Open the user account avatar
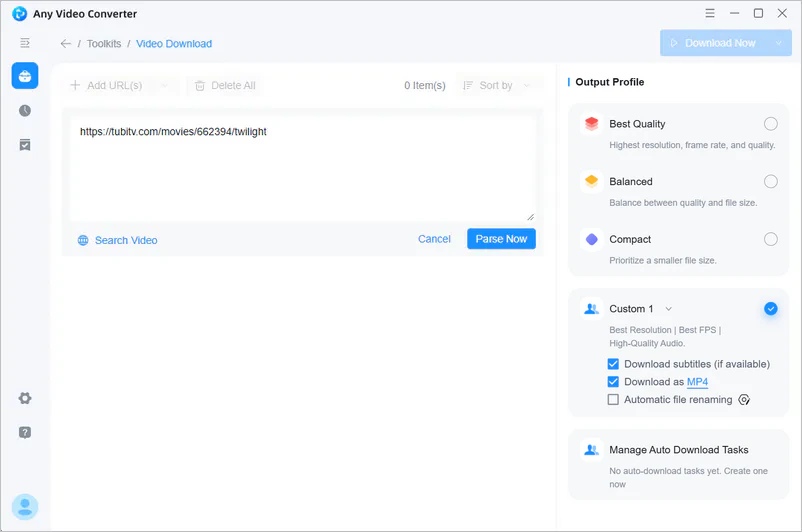The image size is (802, 532). pos(25,507)
